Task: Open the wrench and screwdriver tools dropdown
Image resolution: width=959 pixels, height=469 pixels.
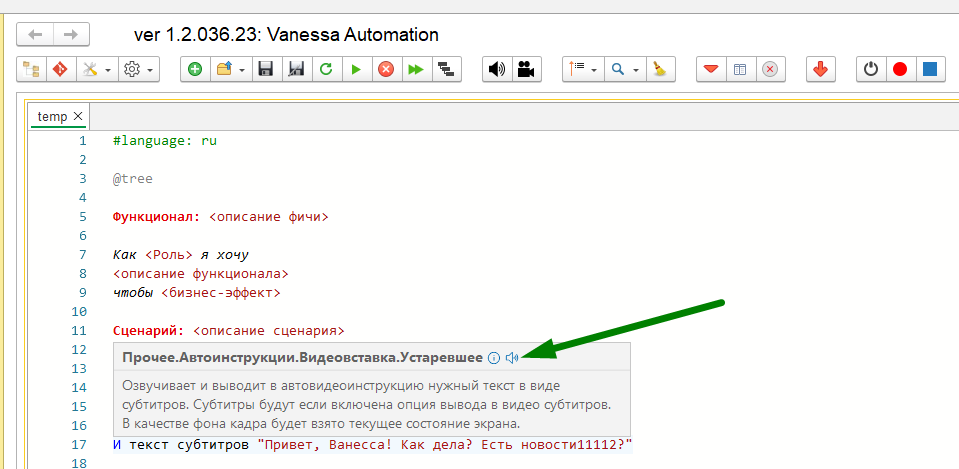Action: pos(97,69)
